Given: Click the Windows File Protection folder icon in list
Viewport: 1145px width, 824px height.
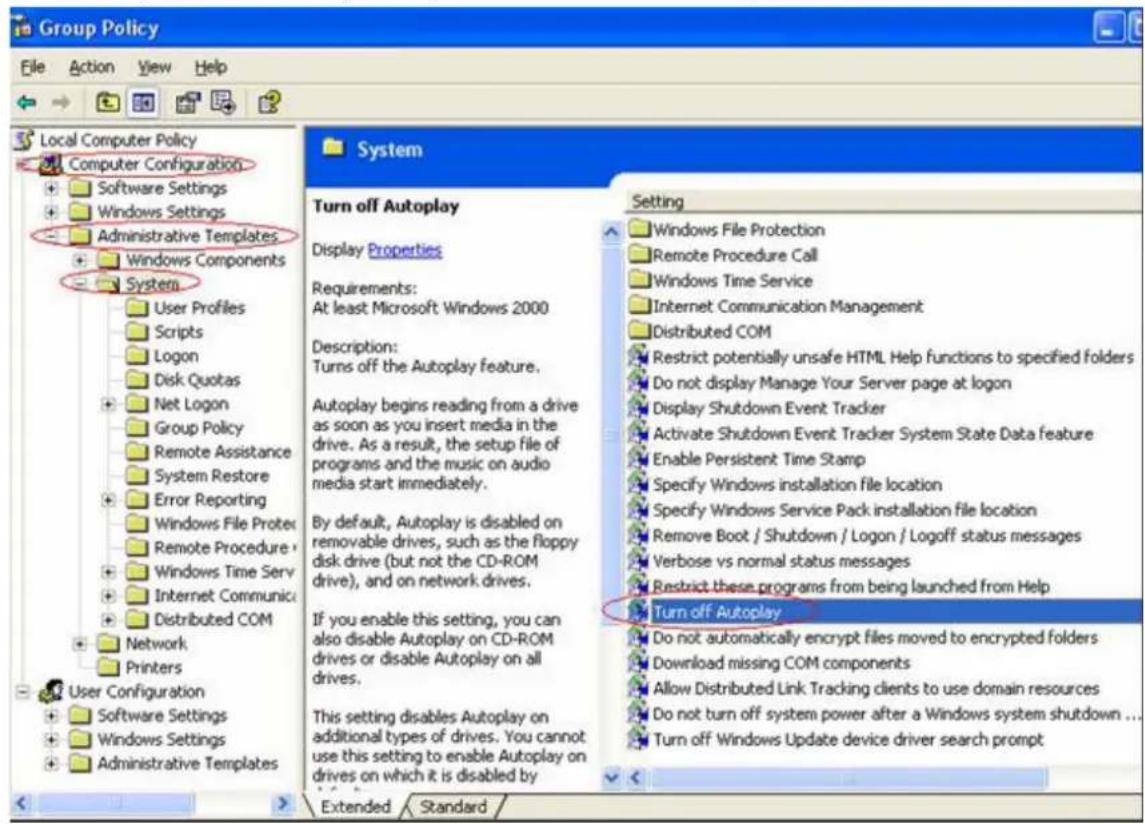Looking at the screenshot, I should 640,229.
